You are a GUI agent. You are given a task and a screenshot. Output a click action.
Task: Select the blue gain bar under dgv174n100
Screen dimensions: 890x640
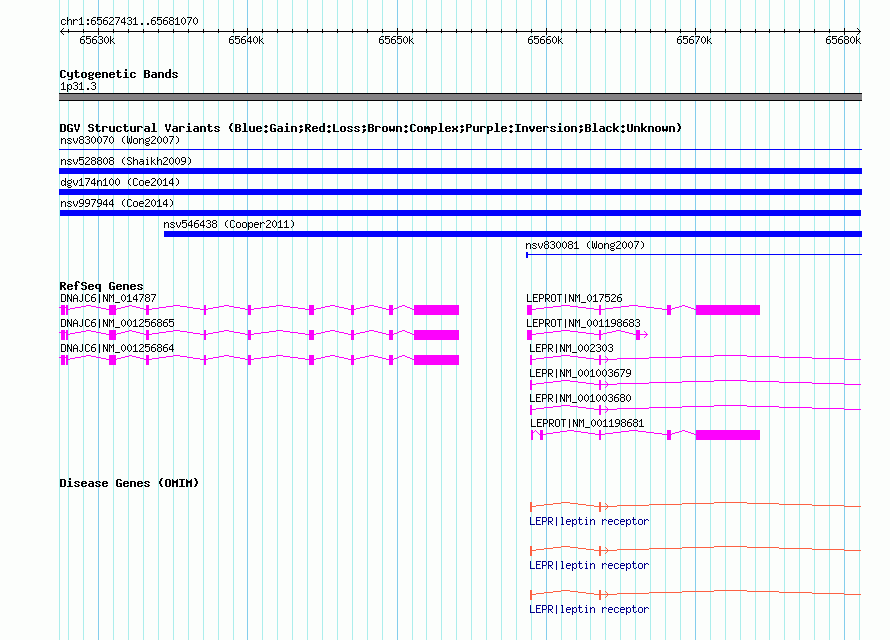click(460, 192)
